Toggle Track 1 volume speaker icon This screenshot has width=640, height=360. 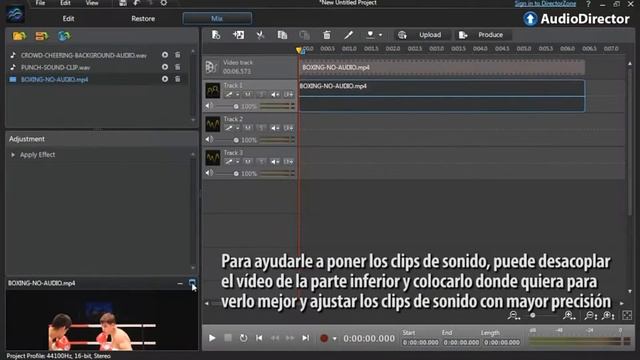click(209, 106)
